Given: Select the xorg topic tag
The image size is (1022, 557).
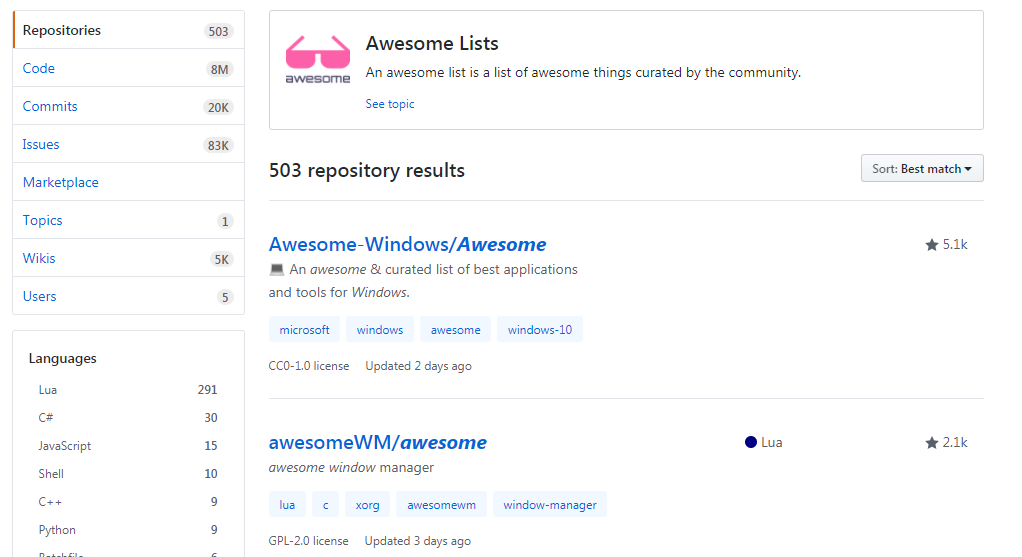Looking at the screenshot, I should click(368, 505).
